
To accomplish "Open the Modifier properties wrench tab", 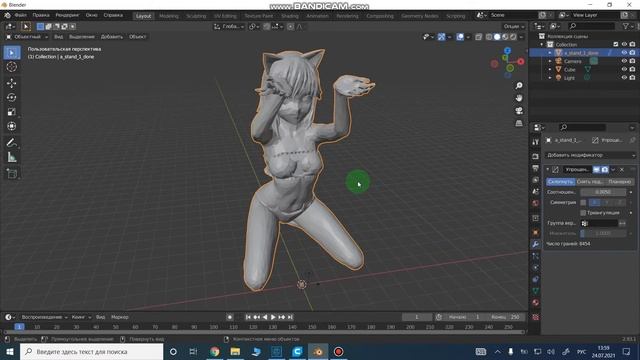I will pyautogui.click(x=535, y=244).
